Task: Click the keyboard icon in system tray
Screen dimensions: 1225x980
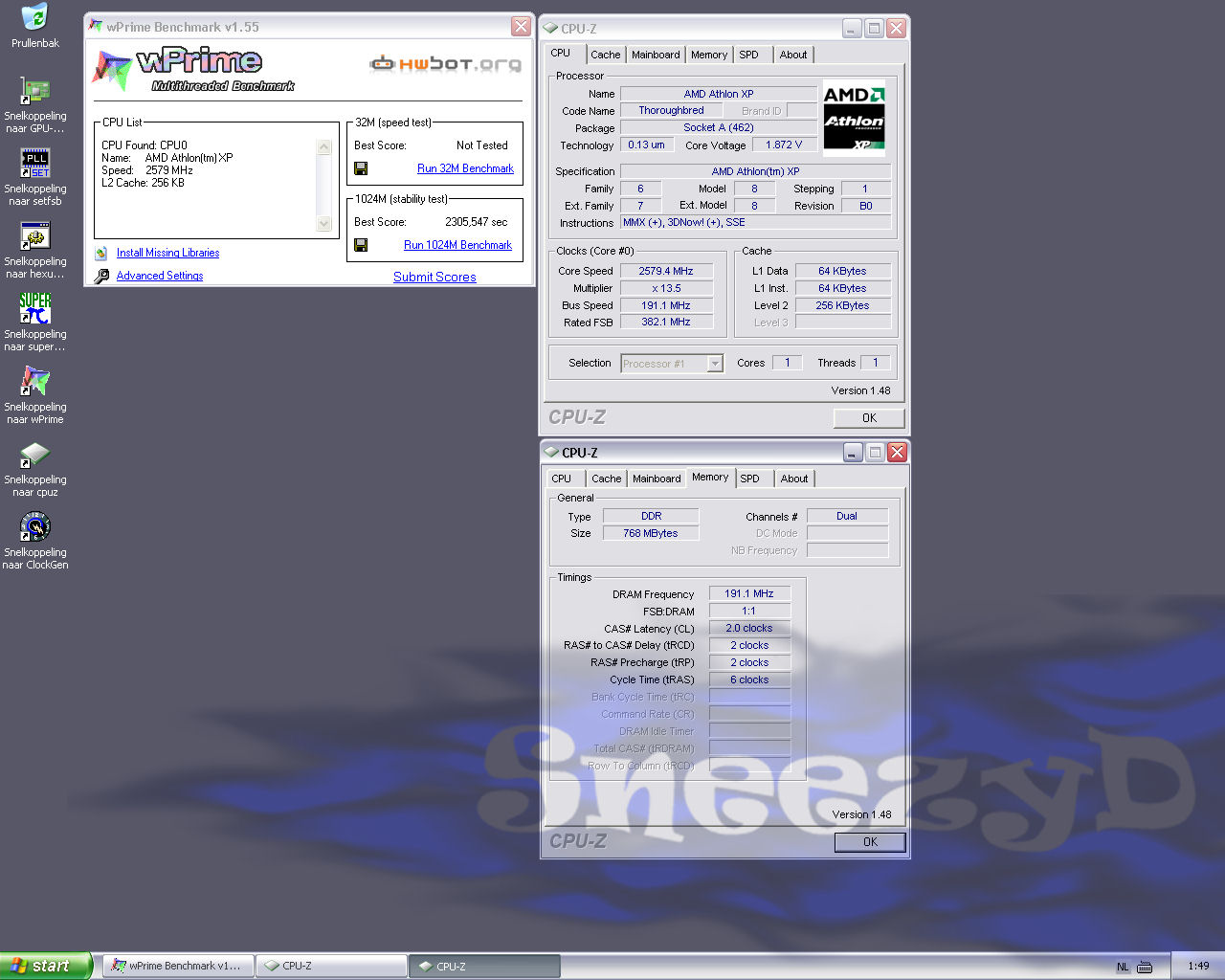Action: (x=1145, y=967)
